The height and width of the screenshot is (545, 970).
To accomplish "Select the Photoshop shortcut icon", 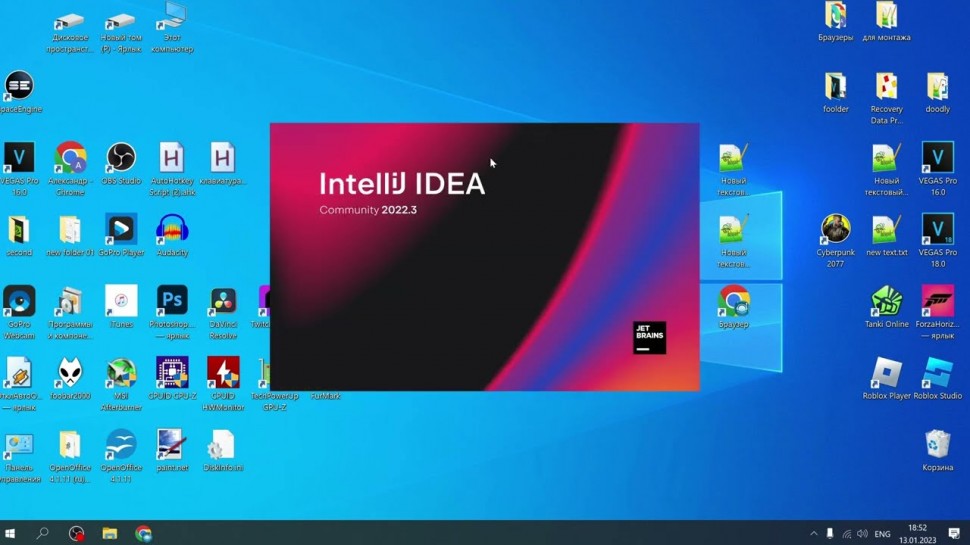I will pyautogui.click(x=172, y=301).
